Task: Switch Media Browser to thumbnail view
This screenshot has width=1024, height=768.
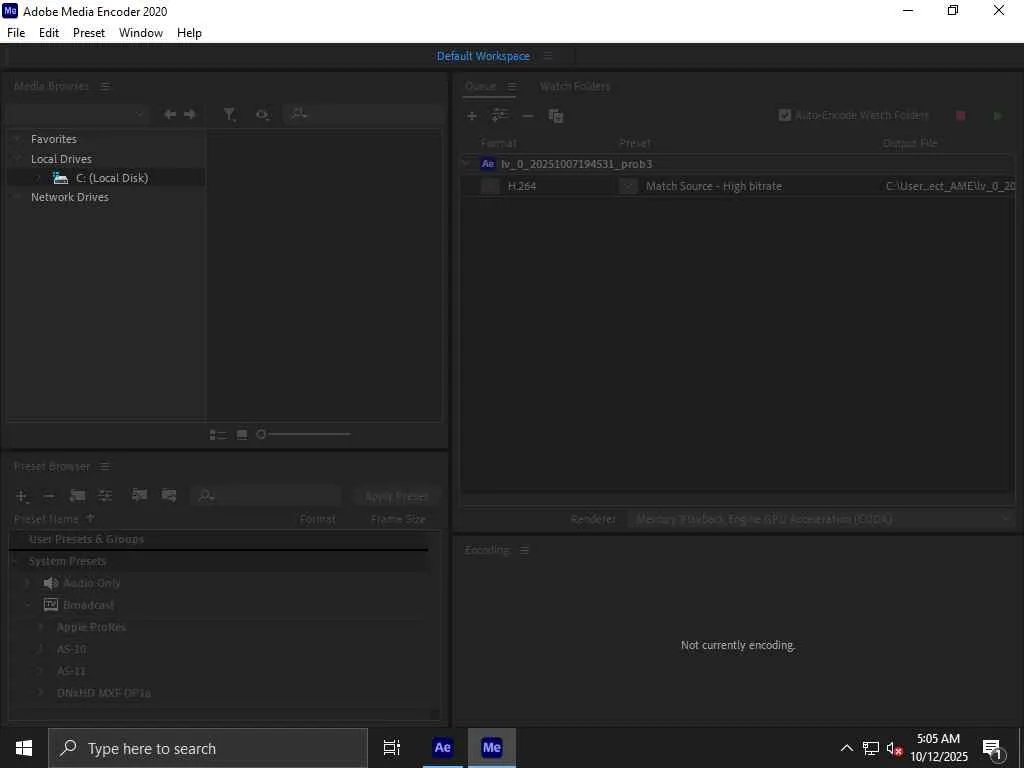Action: (x=242, y=434)
